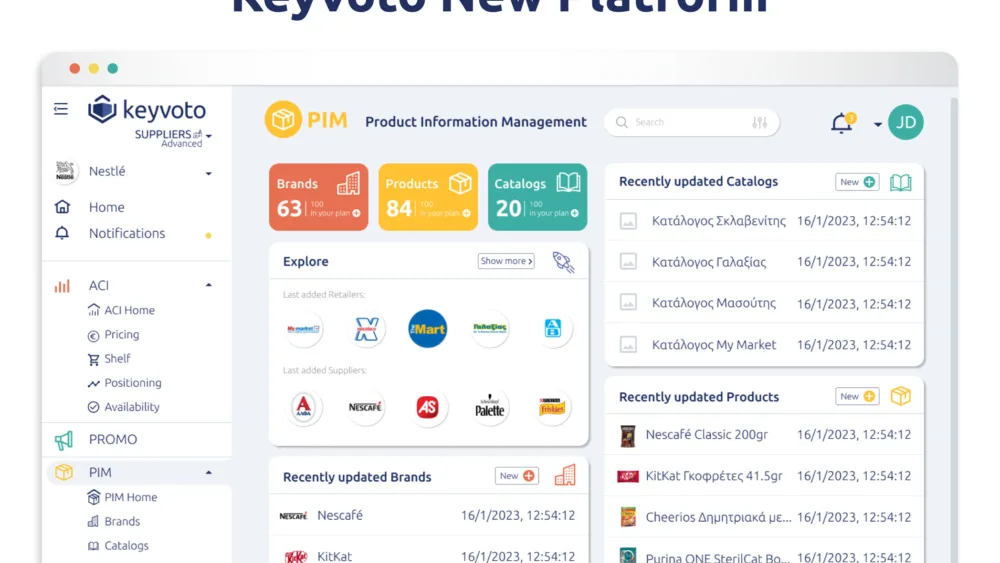
Task: Click the search magnifier icon
Action: (622, 122)
